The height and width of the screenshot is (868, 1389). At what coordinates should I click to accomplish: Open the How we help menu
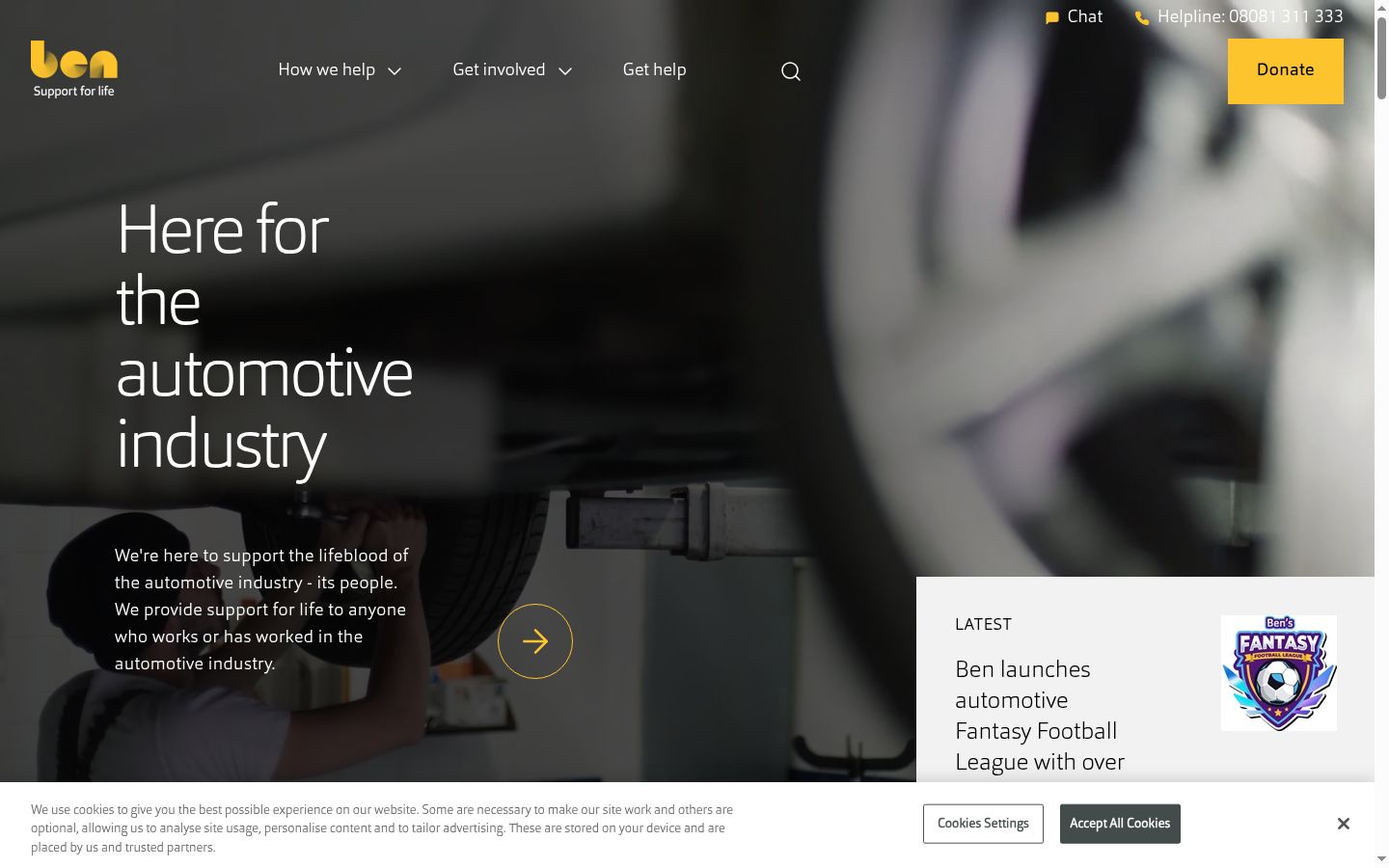327,69
